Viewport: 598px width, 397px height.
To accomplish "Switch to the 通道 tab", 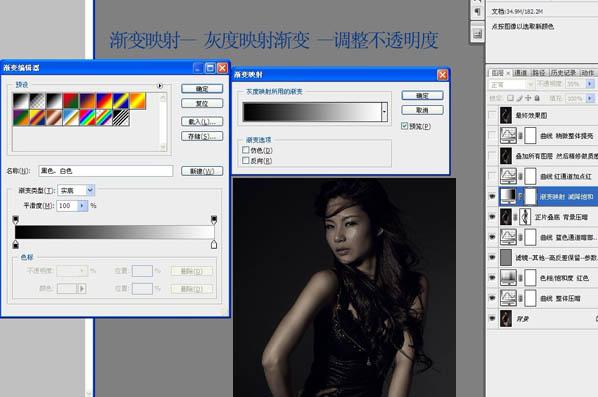I will [x=520, y=72].
